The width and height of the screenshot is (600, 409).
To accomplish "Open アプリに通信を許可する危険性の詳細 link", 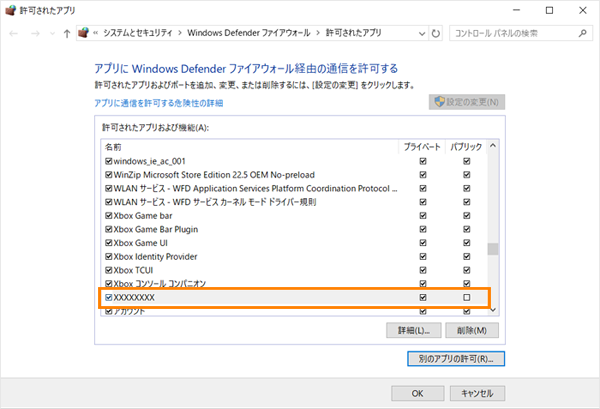I will (159, 103).
